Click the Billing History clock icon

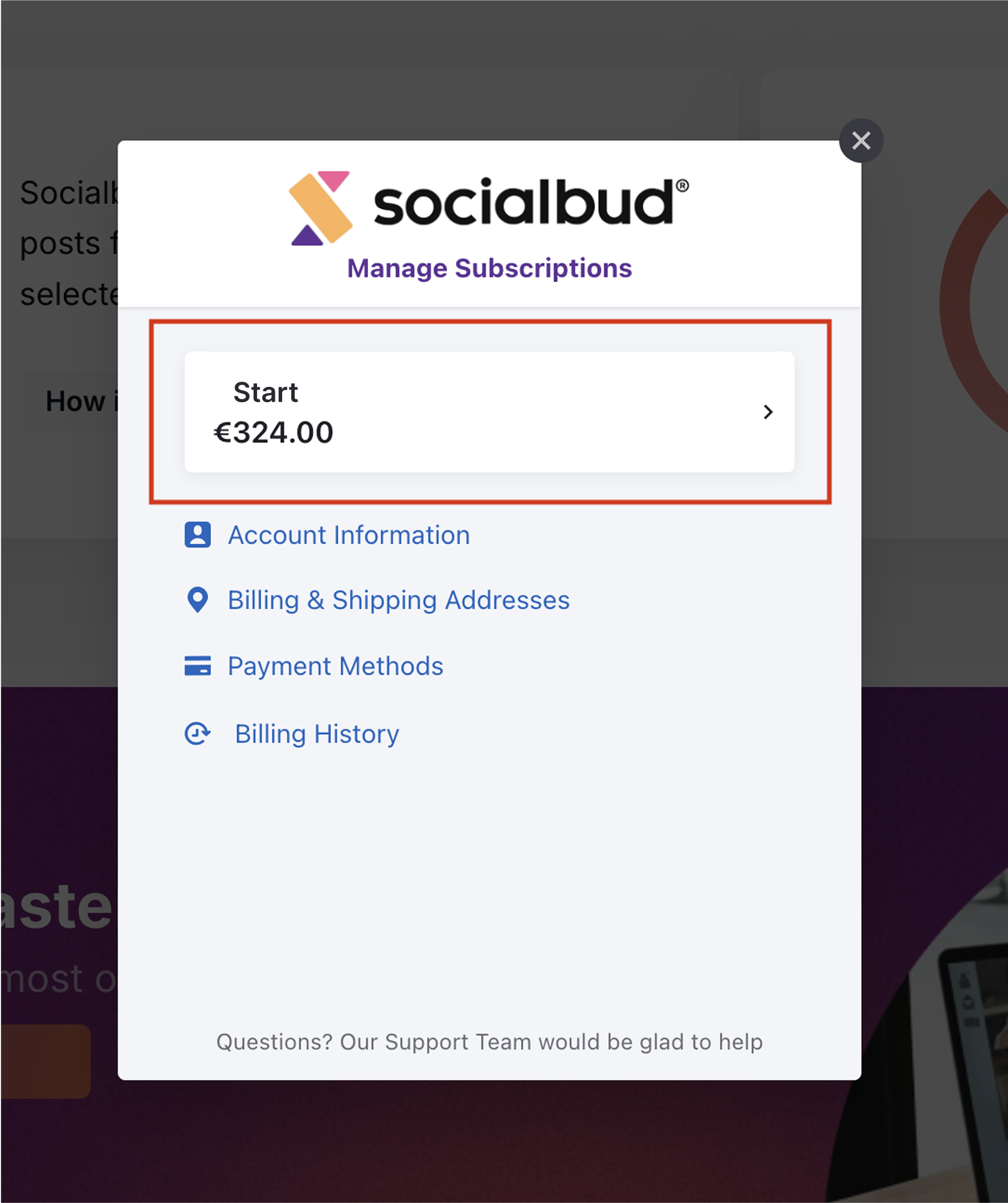click(x=198, y=733)
